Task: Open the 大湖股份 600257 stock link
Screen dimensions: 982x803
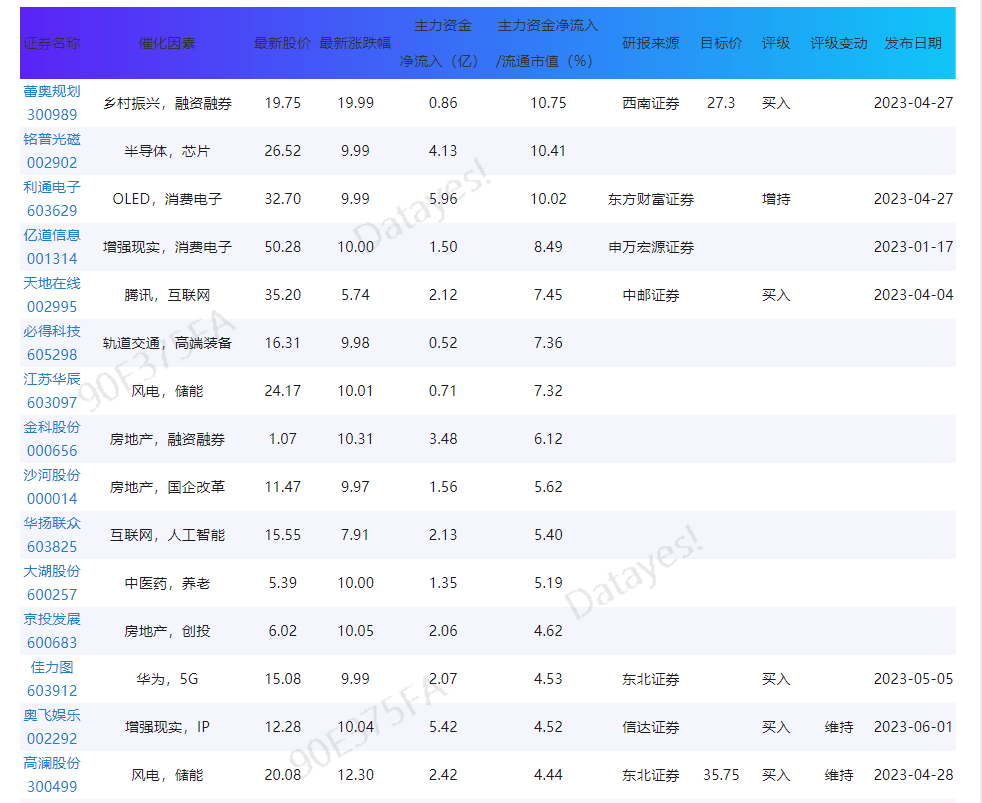Action: (x=52, y=583)
